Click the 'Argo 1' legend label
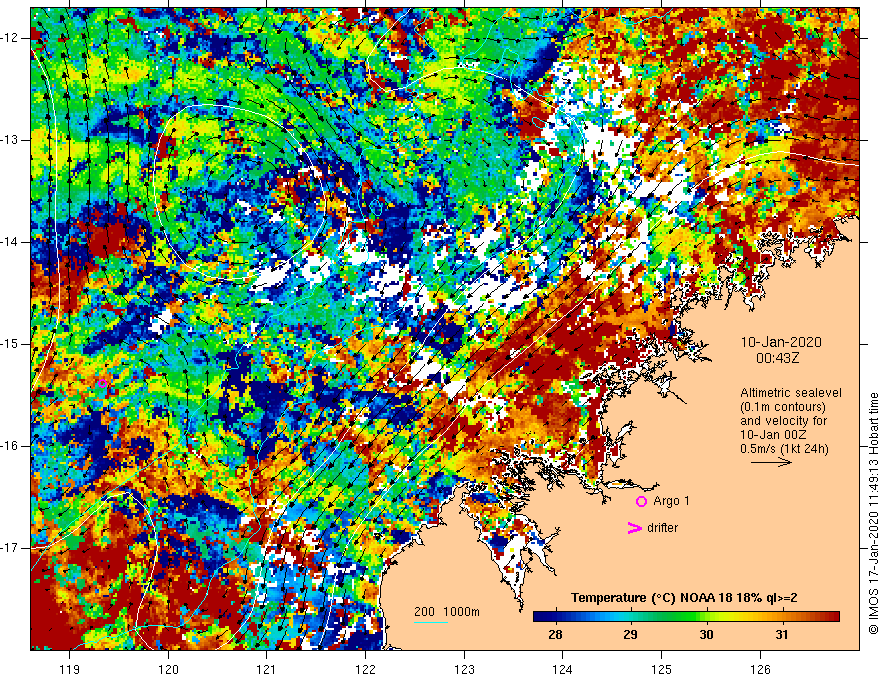The height and width of the screenshot is (680, 880). click(x=671, y=501)
